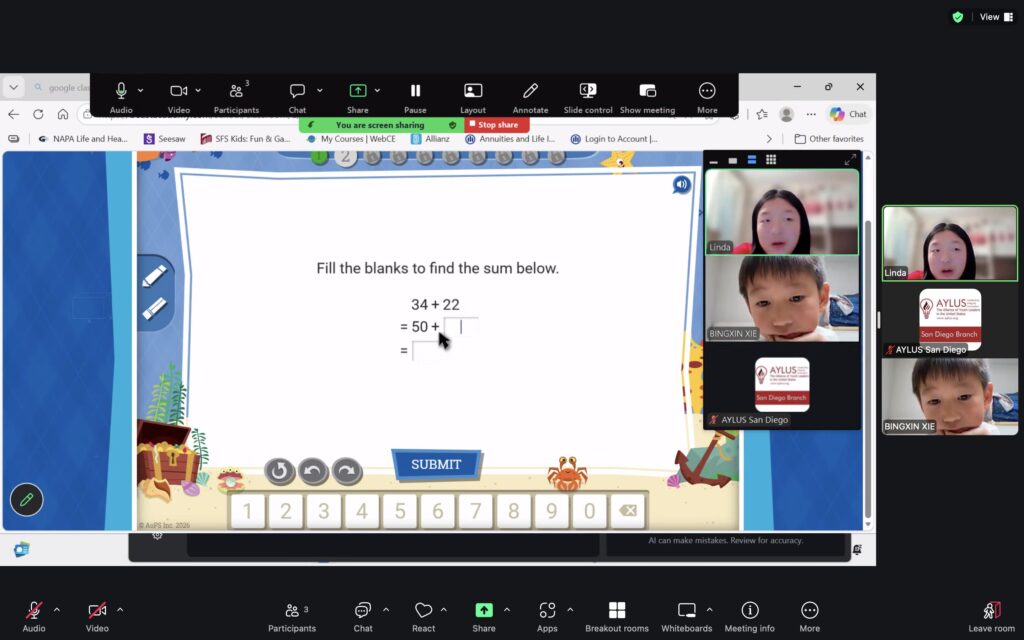Expand the Whiteboards options arrow
Viewport: 1024px width, 640px height.
pos(709,610)
